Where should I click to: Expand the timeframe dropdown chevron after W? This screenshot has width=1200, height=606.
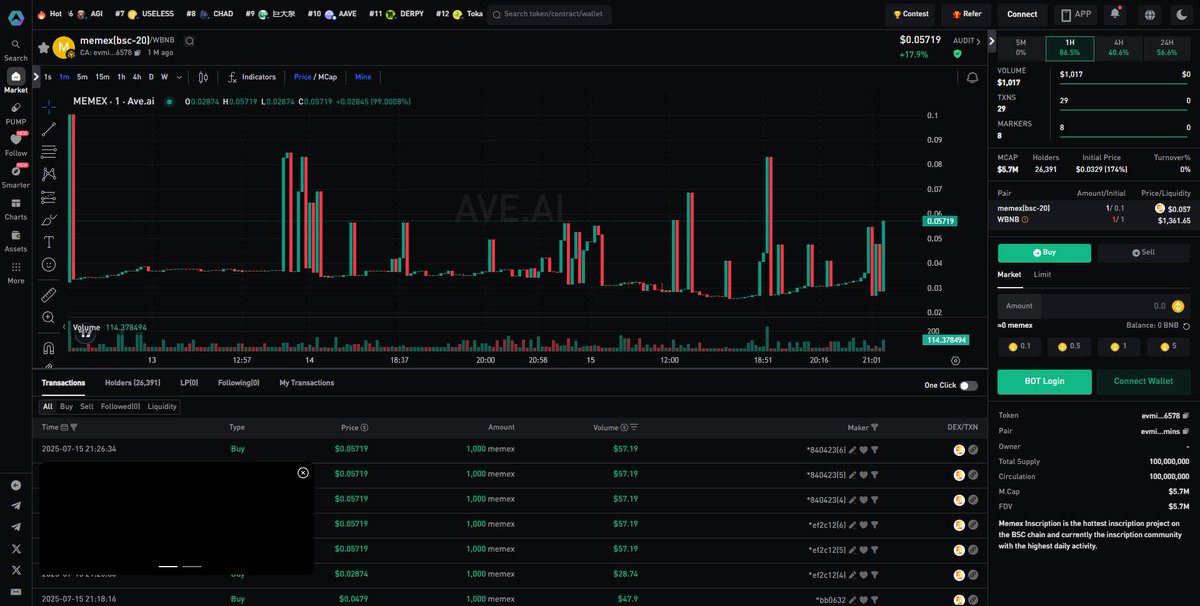pos(180,77)
